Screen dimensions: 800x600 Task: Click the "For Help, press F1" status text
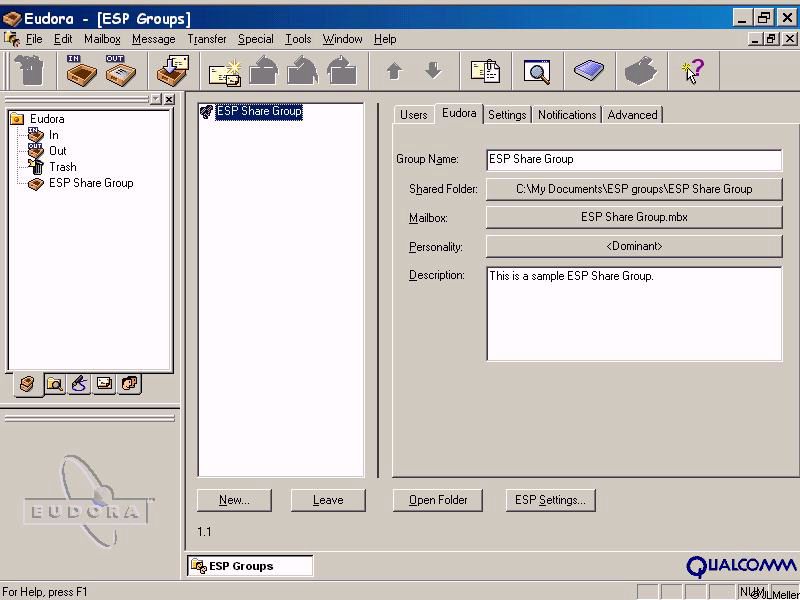pyautogui.click(x=45, y=592)
